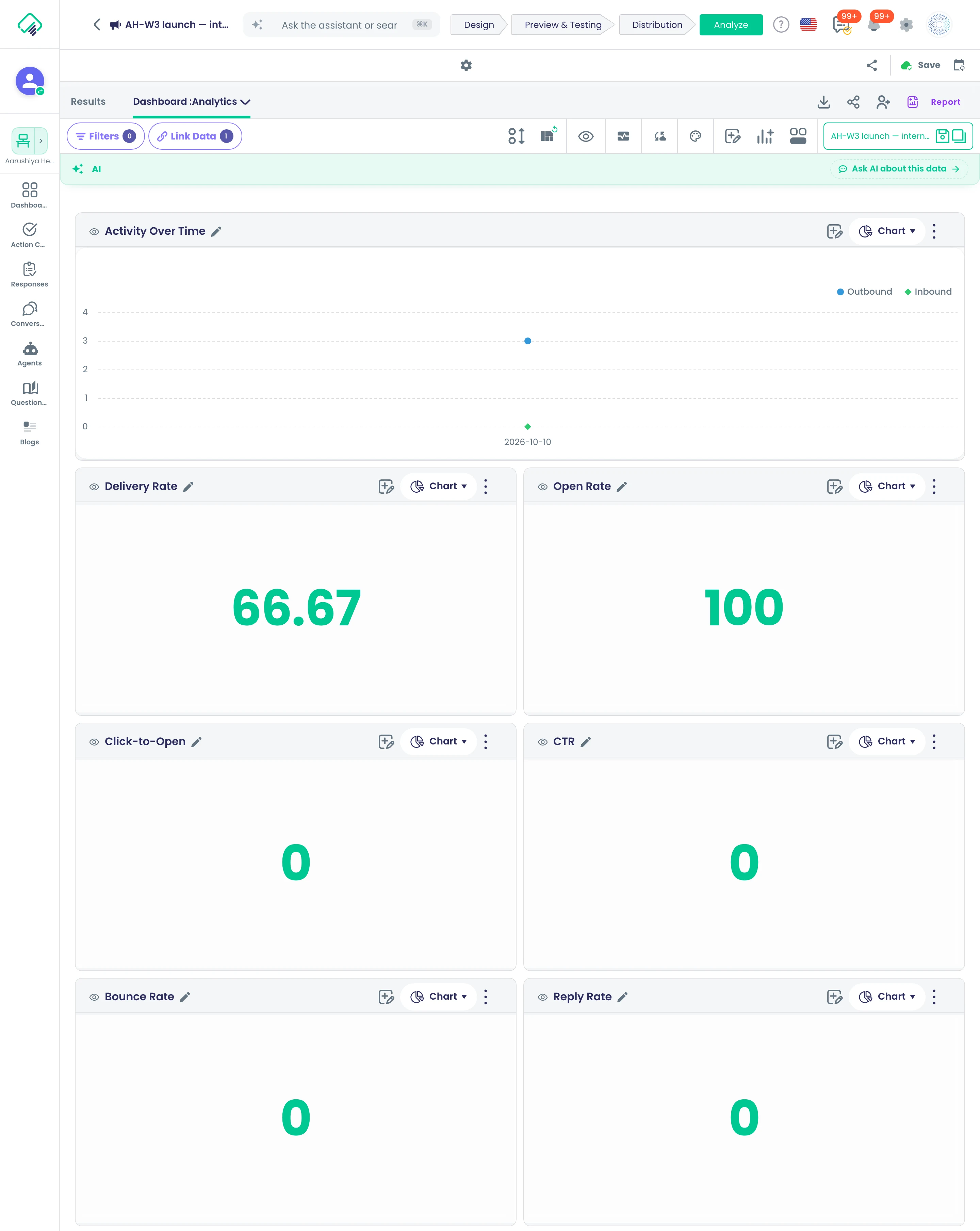
Task: Open the help question mark icon
Action: click(x=781, y=24)
